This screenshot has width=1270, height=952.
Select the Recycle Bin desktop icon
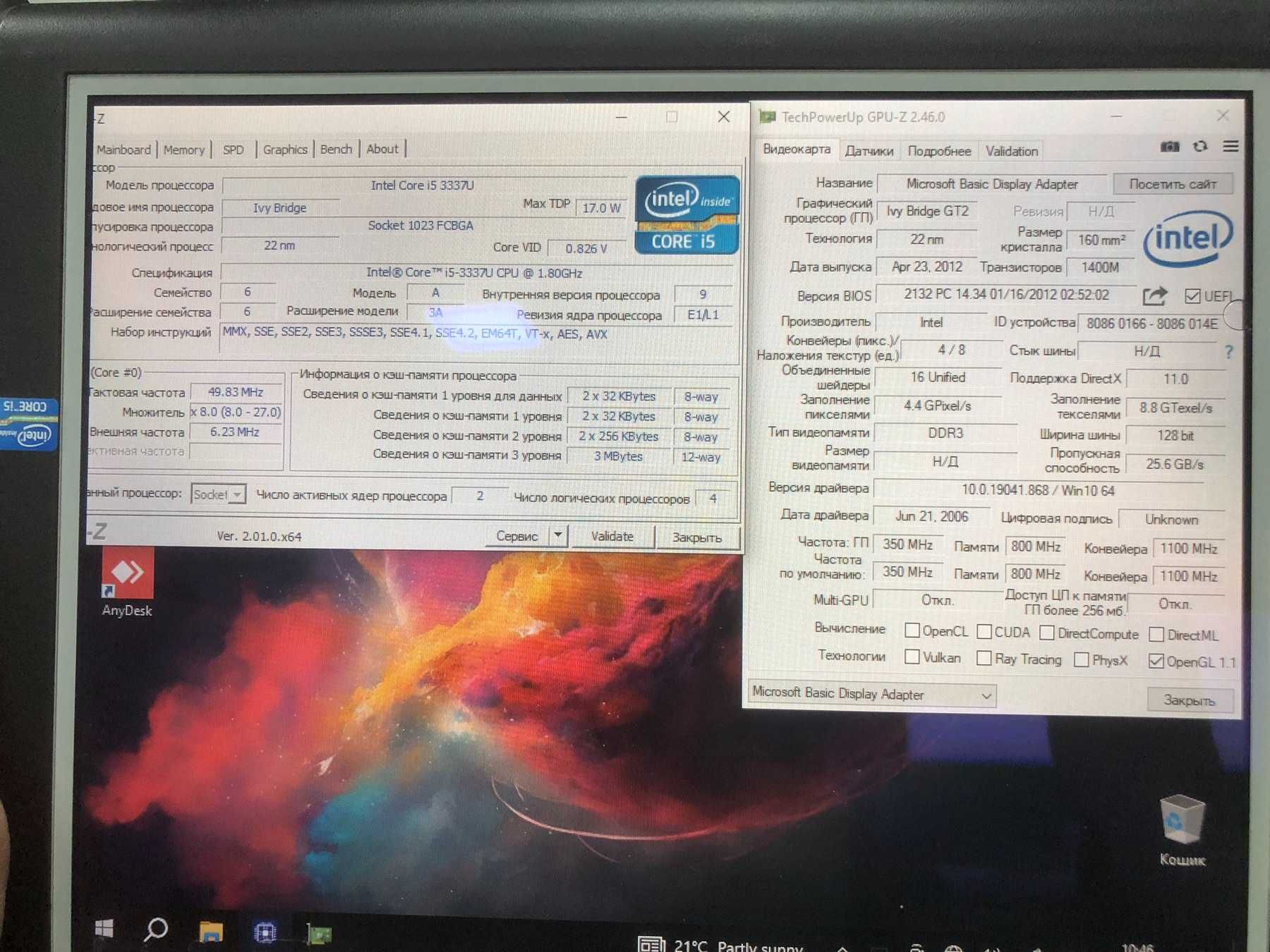click(x=1182, y=830)
